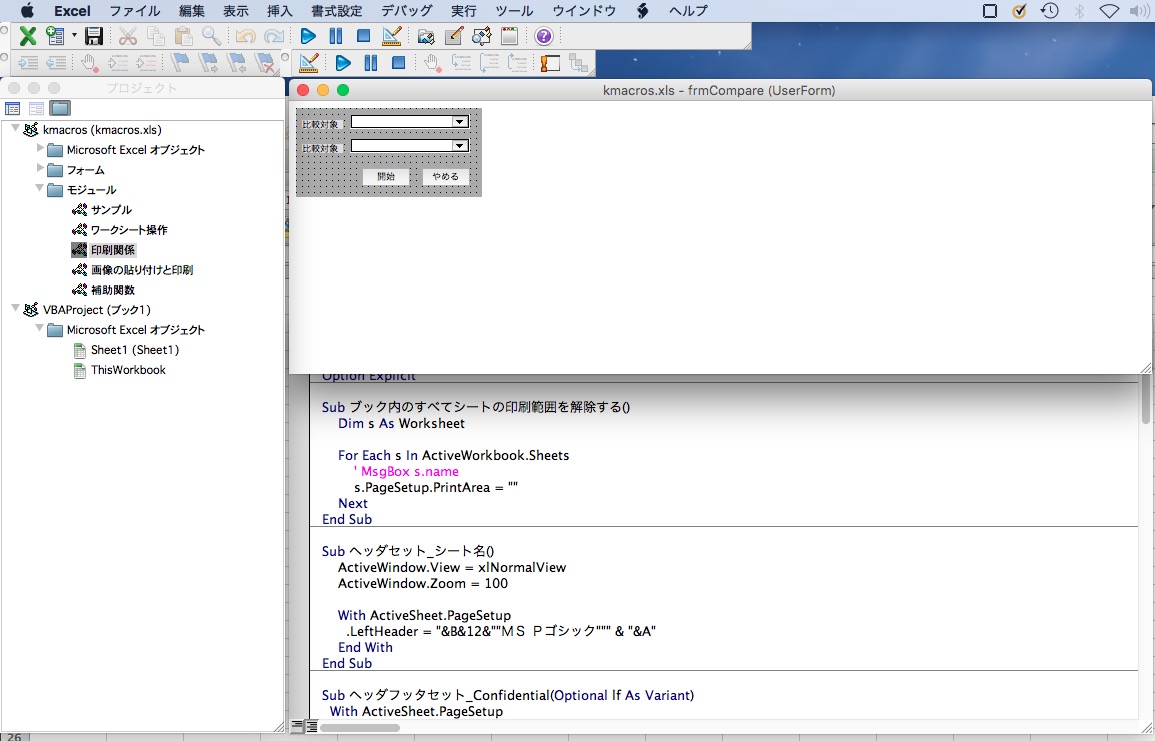Image resolution: width=1155 pixels, height=741 pixels.
Task: Click the Copy icon in Standard toolbar
Action: point(155,36)
